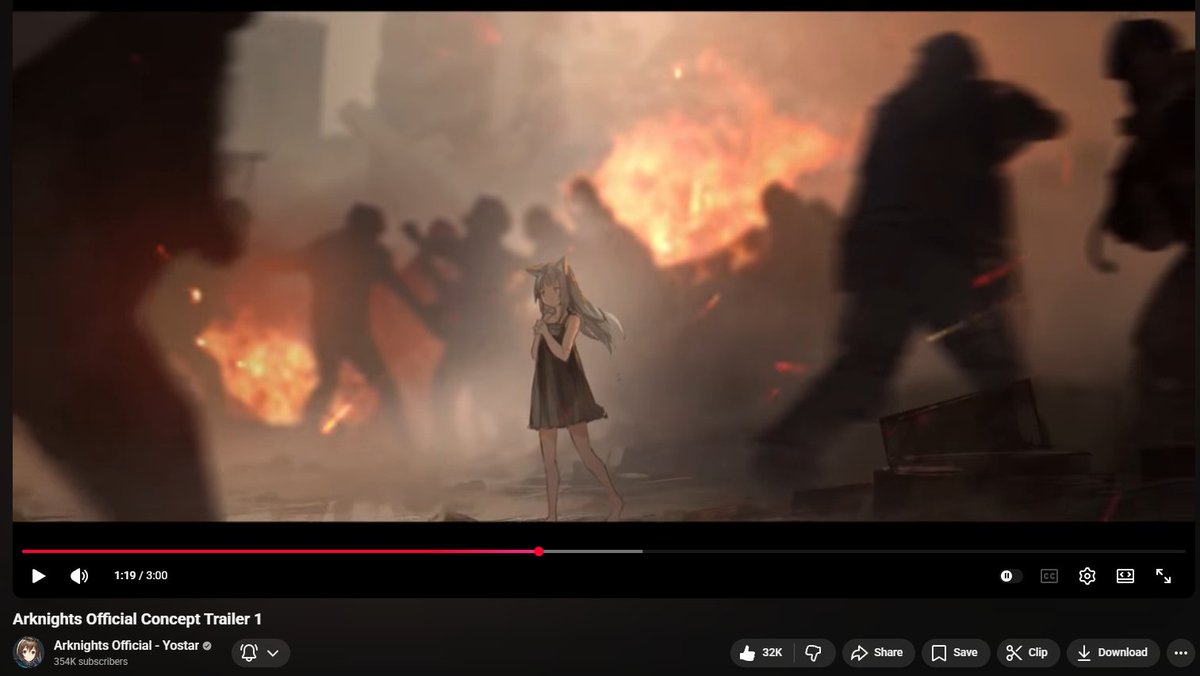Image resolution: width=1200 pixels, height=676 pixels.
Task: Download the video
Action: click(x=1113, y=653)
